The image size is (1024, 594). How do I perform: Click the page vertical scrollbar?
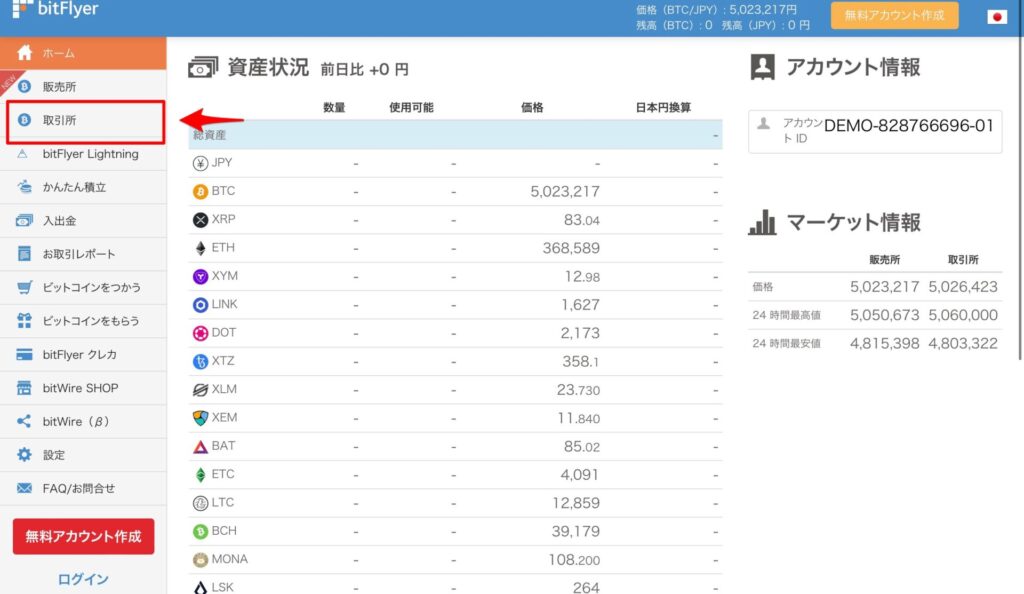[1020, 196]
